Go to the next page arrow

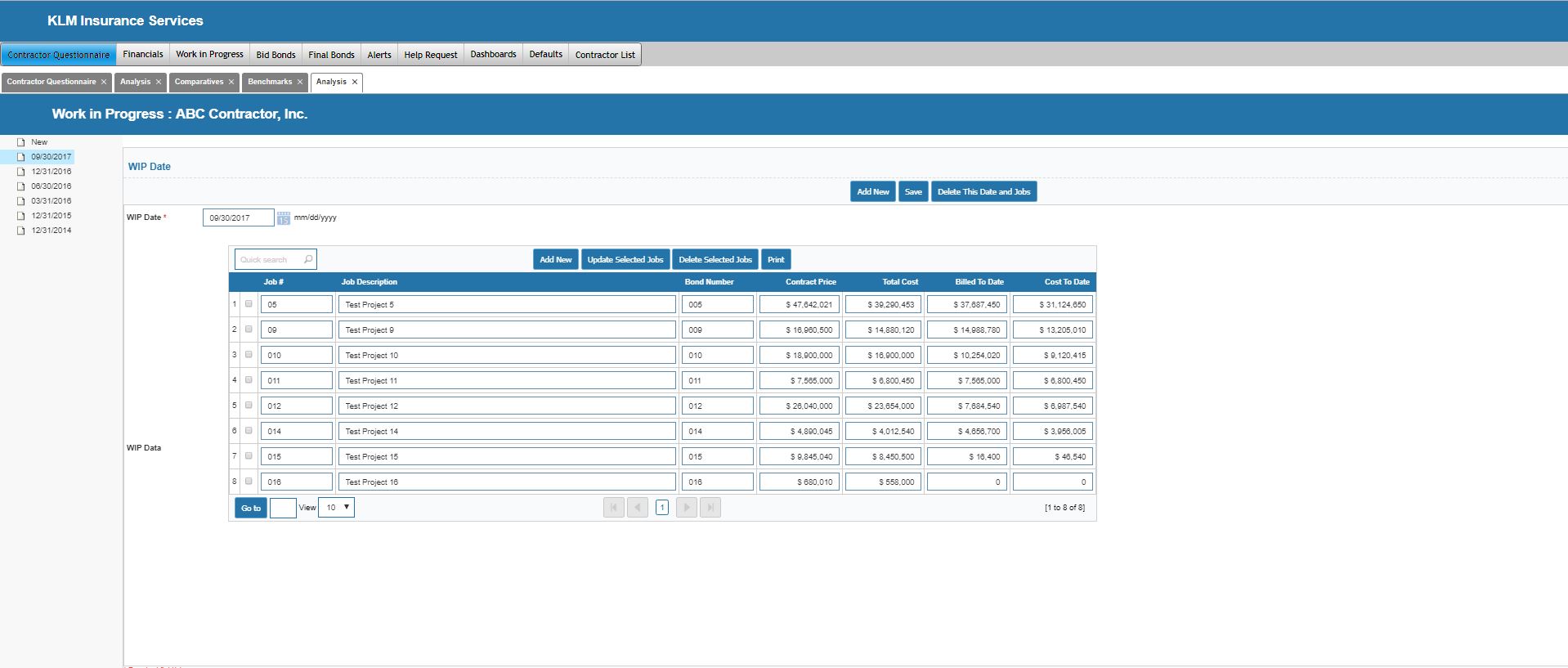(x=687, y=508)
